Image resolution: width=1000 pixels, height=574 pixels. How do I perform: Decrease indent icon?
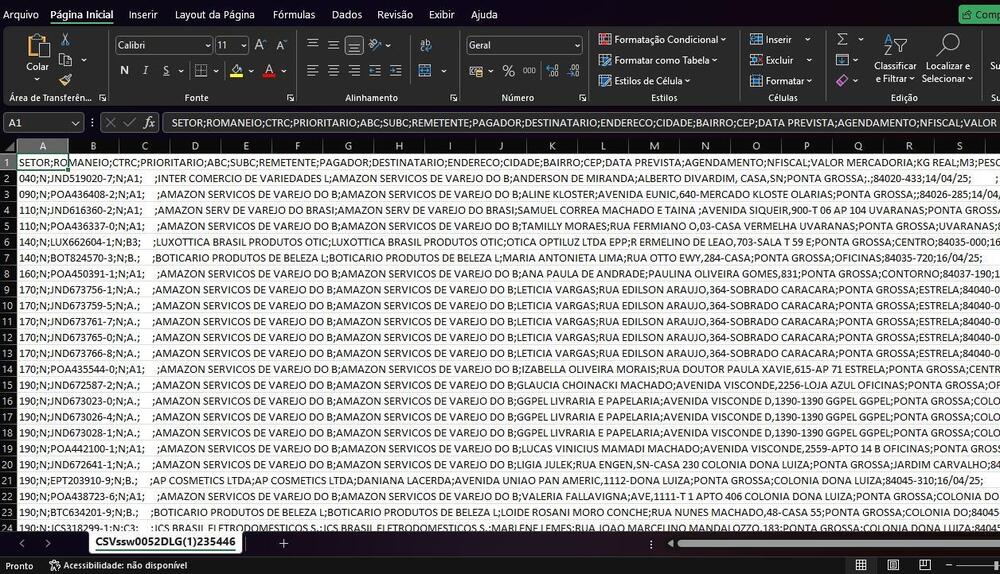375,70
